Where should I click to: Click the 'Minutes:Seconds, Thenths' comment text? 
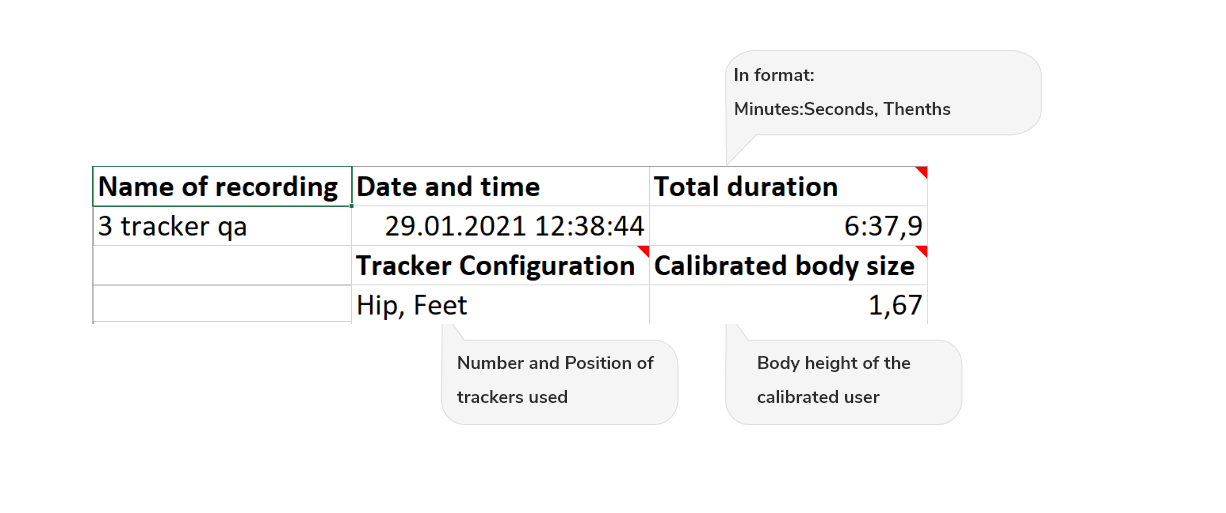pyautogui.click(x=842, y=109)
